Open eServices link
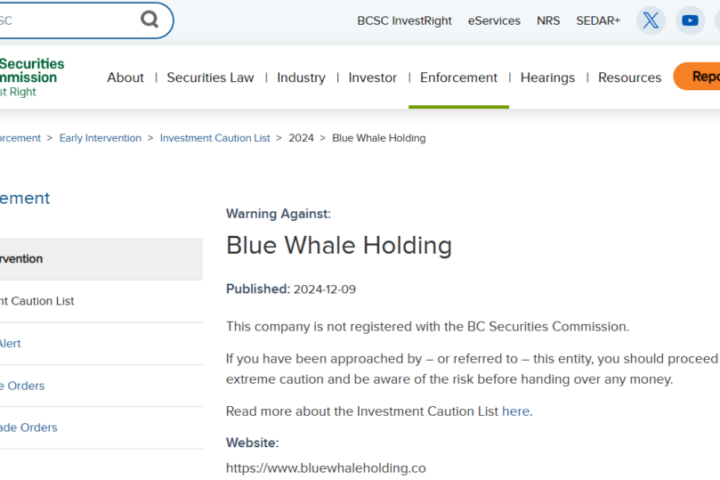The width and height of the screenshot is (720, 480). pyautogui.click(x=494, y=21)
